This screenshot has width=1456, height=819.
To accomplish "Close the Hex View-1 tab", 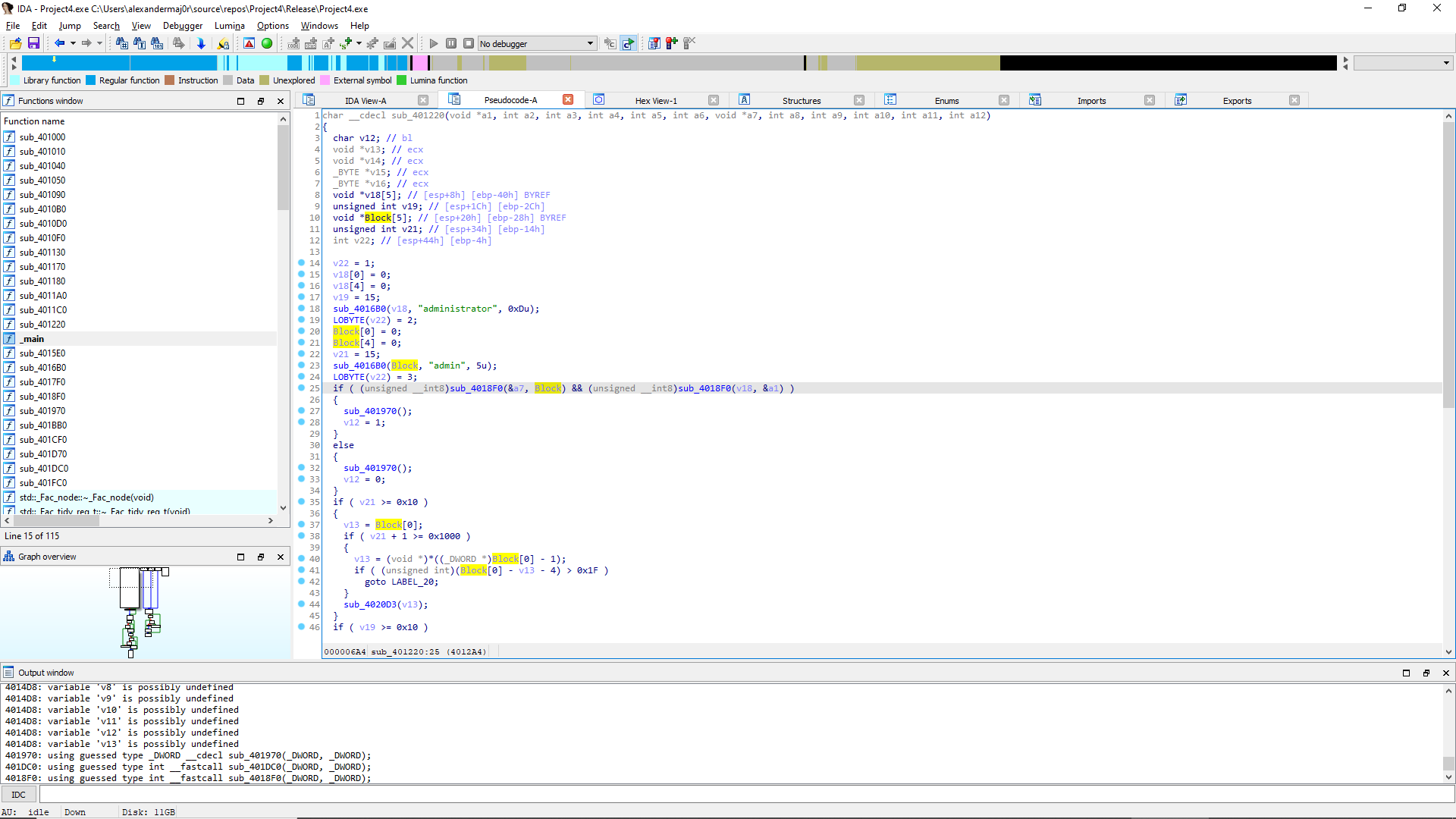I will 714,100.
